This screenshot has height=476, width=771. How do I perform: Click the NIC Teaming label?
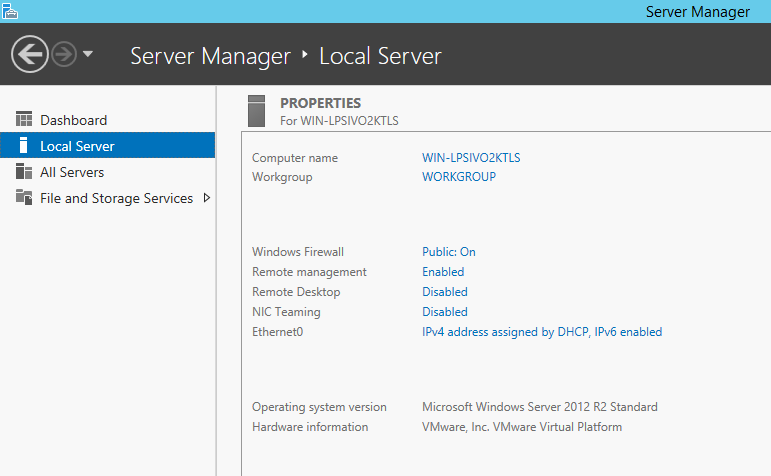click(286, 312)
